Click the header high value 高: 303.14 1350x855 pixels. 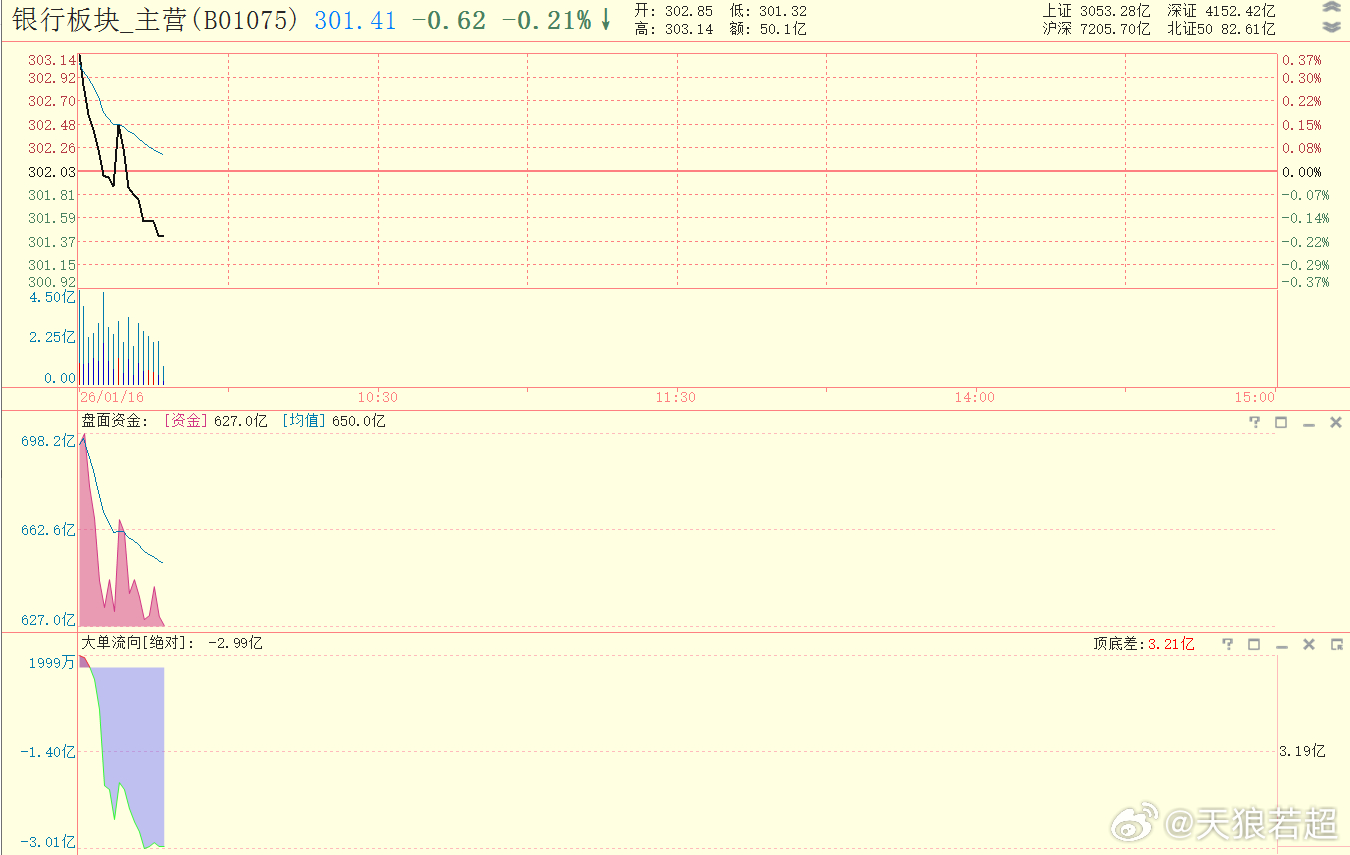tap(673, 29)
